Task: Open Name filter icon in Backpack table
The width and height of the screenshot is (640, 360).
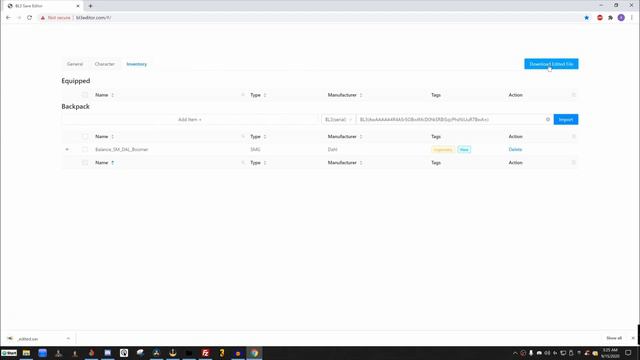Action: coord(243,136)
